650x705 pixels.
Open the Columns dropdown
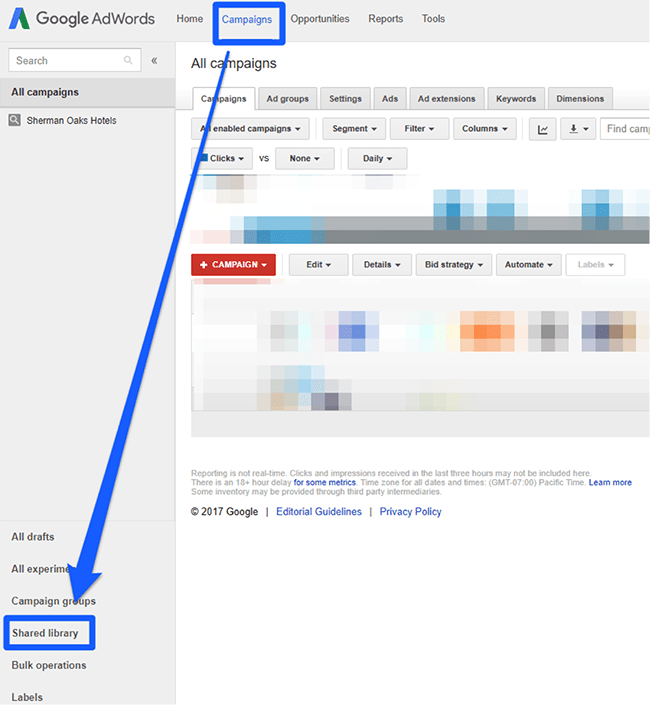[x=485, y=129]
